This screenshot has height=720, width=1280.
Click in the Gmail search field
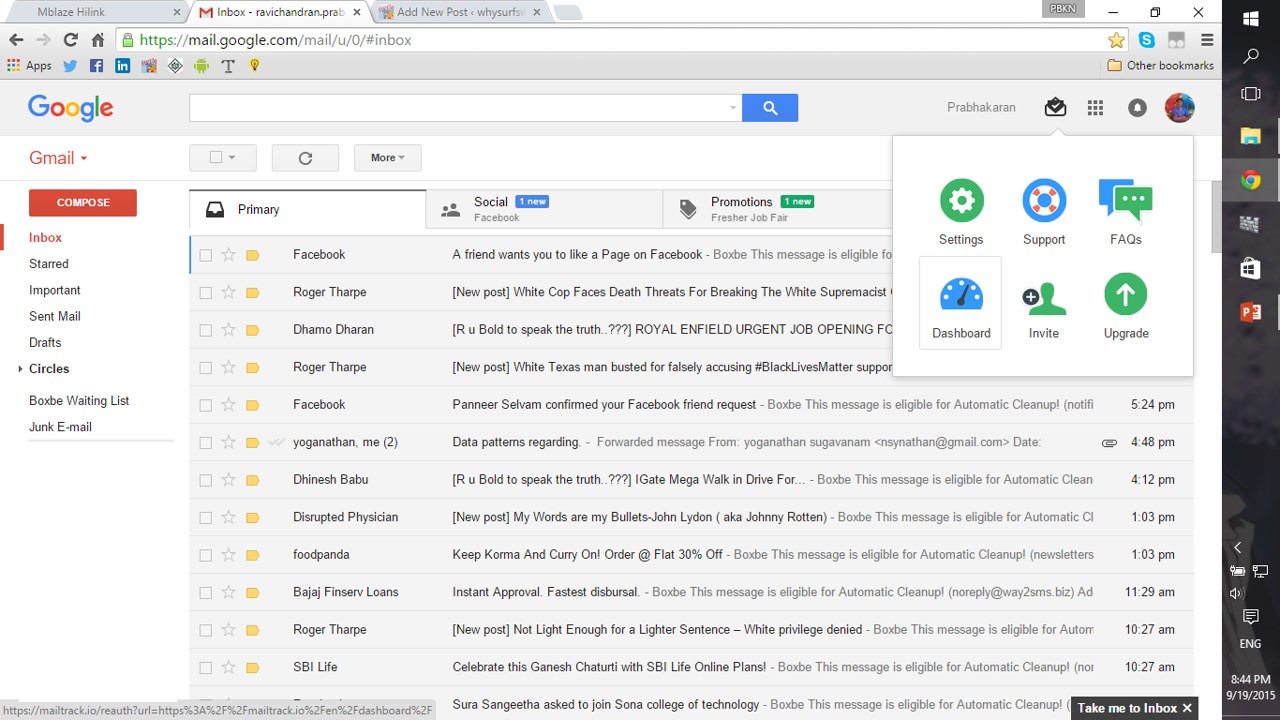tap(458, 108)
